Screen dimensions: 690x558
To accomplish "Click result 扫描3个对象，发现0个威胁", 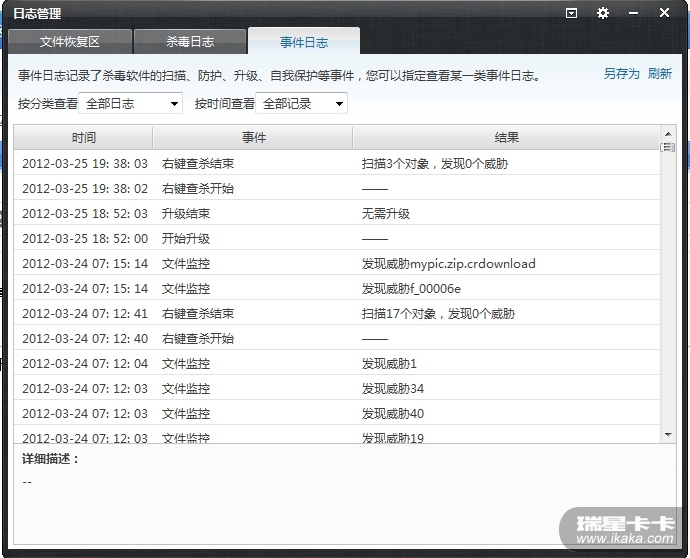I will 434,164.
